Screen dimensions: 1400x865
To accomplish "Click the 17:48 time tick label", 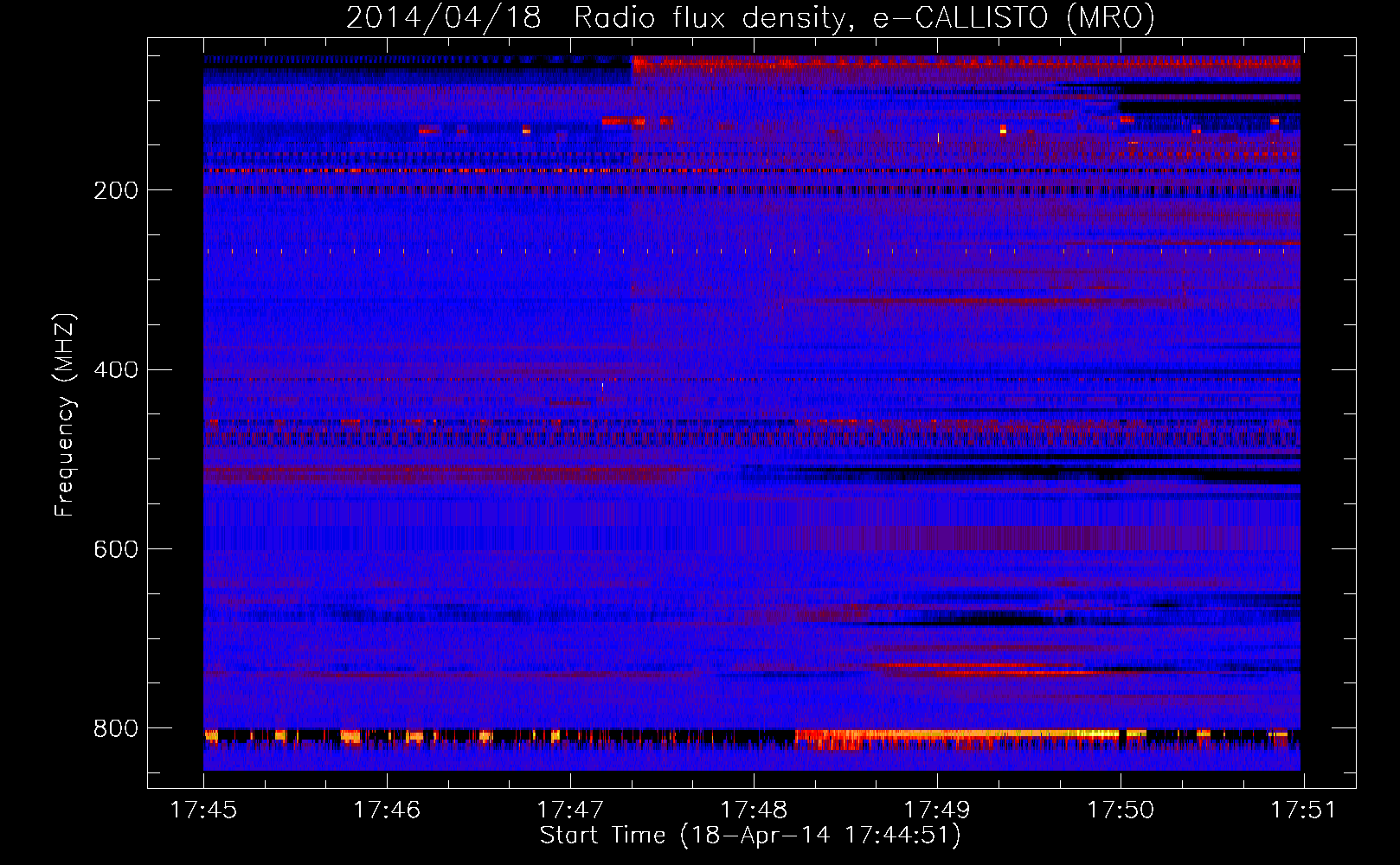I will 754,811.
